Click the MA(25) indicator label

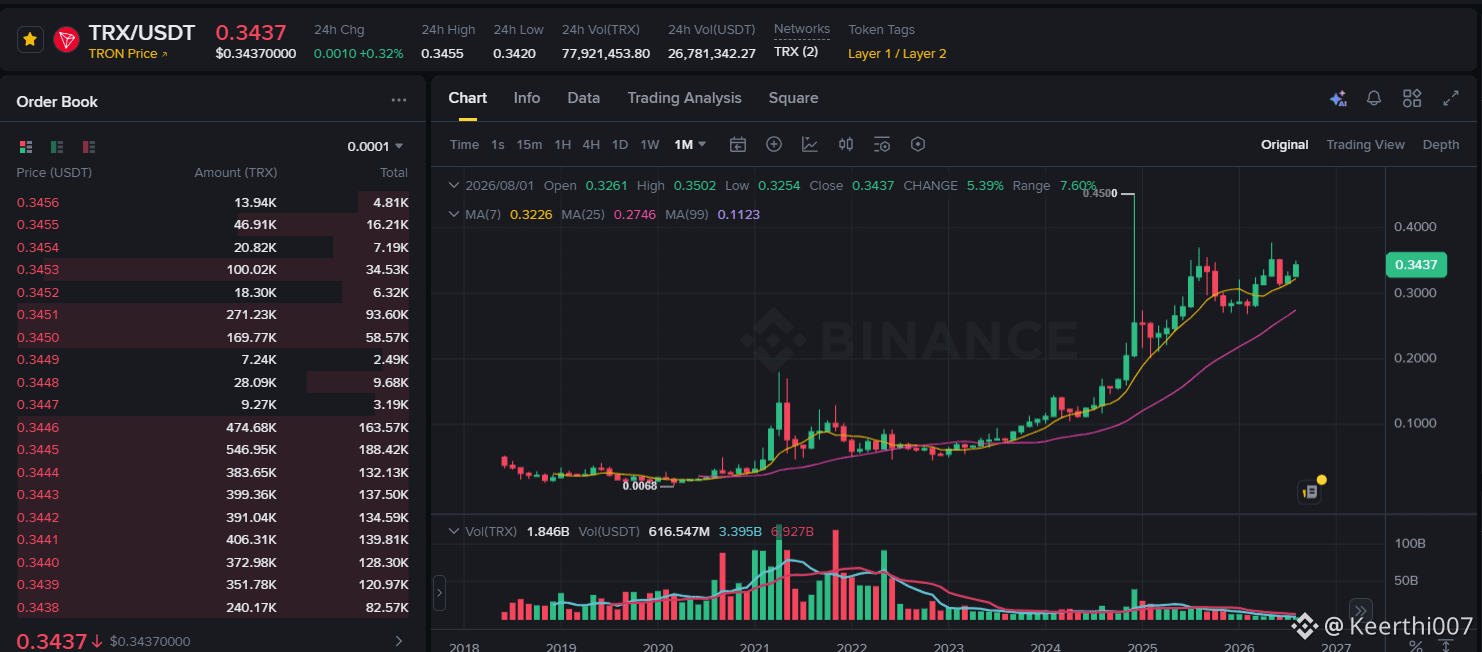584,214
